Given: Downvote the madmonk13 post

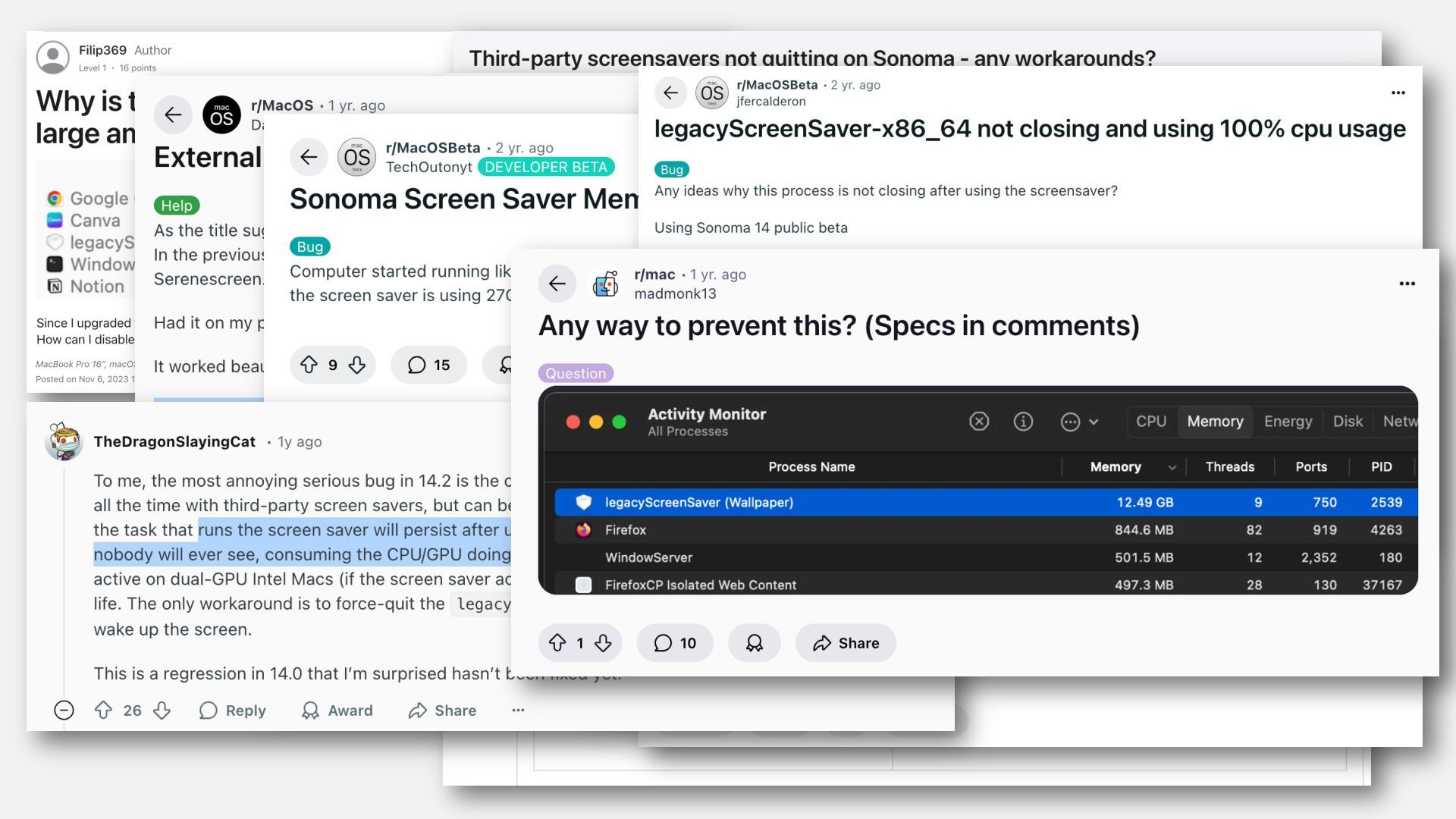Looking at the screenshot, I should click(603, 643).
